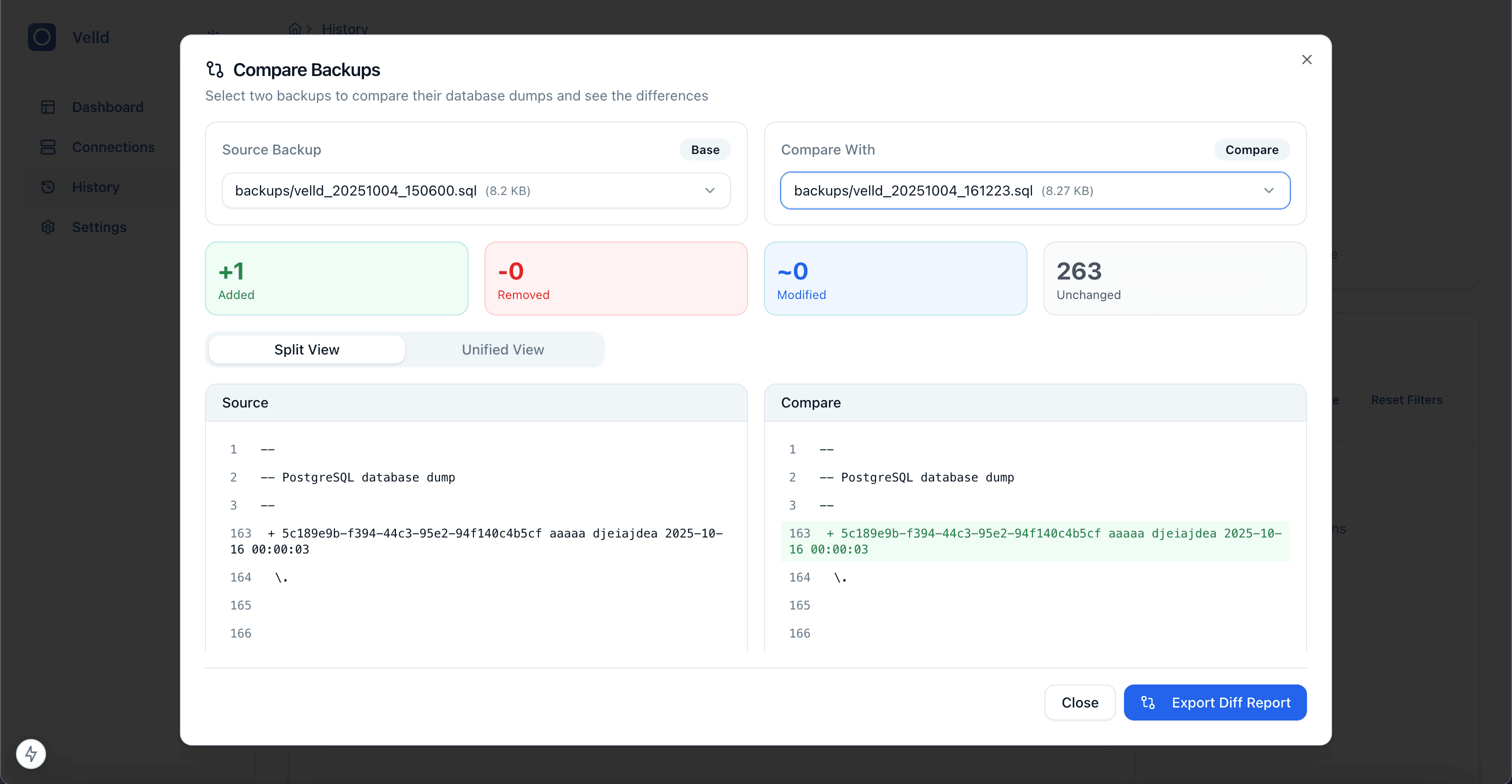Click the Dashboard sidebar icon
Viewport: 1512px width, 784px height.
[48, 107]
